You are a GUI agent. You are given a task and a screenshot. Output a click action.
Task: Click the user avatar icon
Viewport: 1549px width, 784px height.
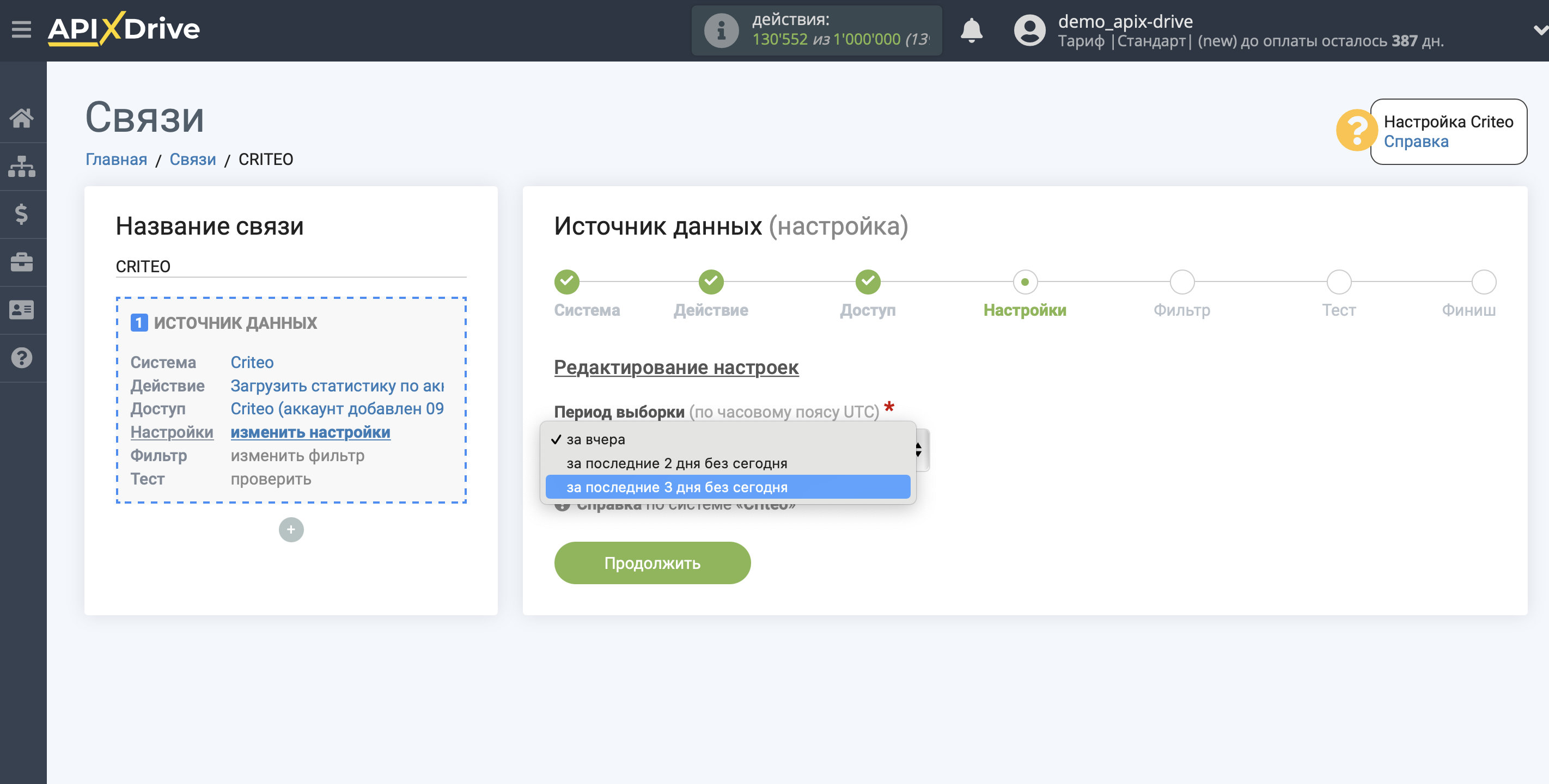pyautogui.click(x=1029, y=30)
